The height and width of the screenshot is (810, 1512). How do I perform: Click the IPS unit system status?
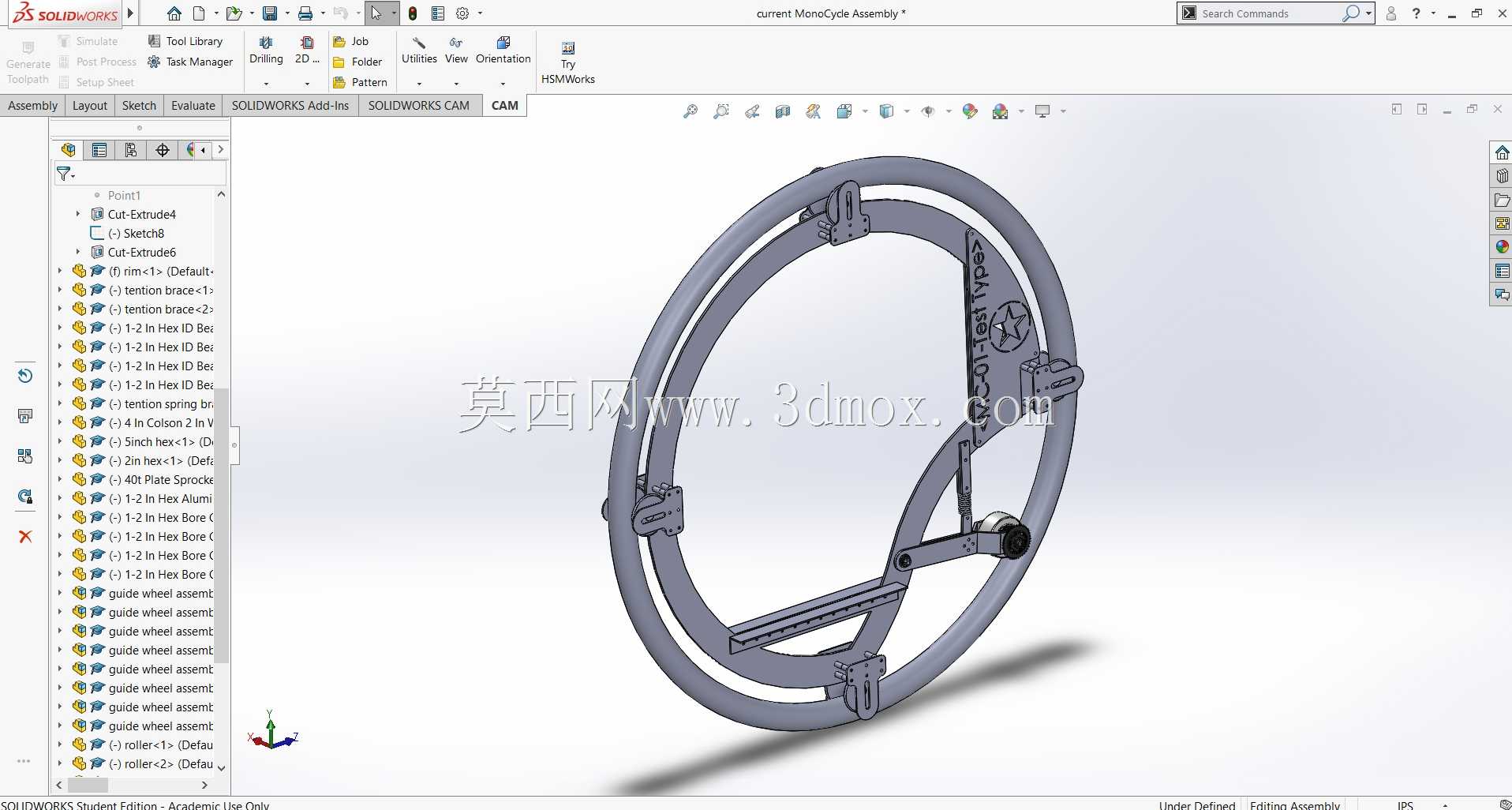1405,805
